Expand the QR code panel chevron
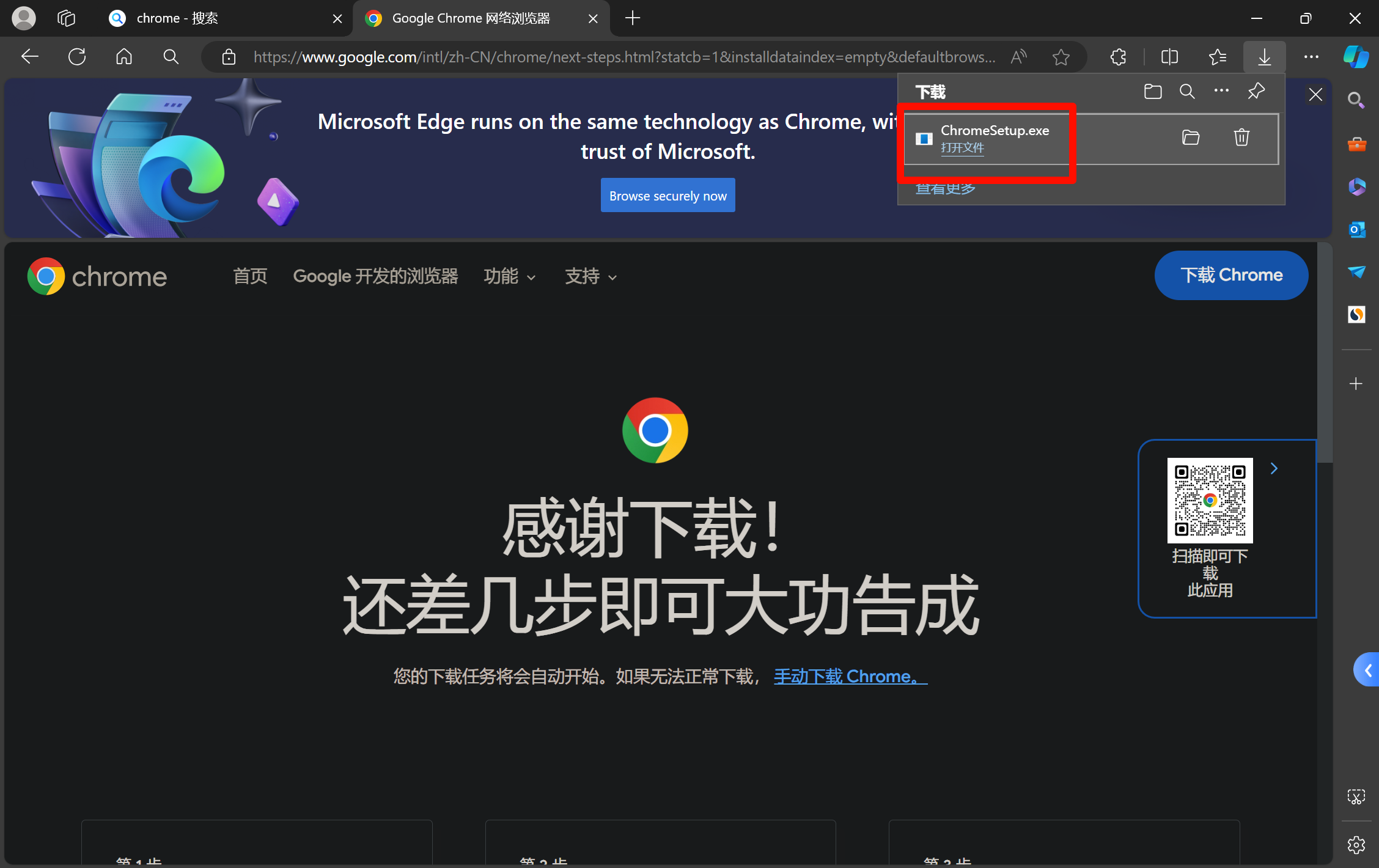Viewport: 1379px width, 868px height. coord(1274,469)
